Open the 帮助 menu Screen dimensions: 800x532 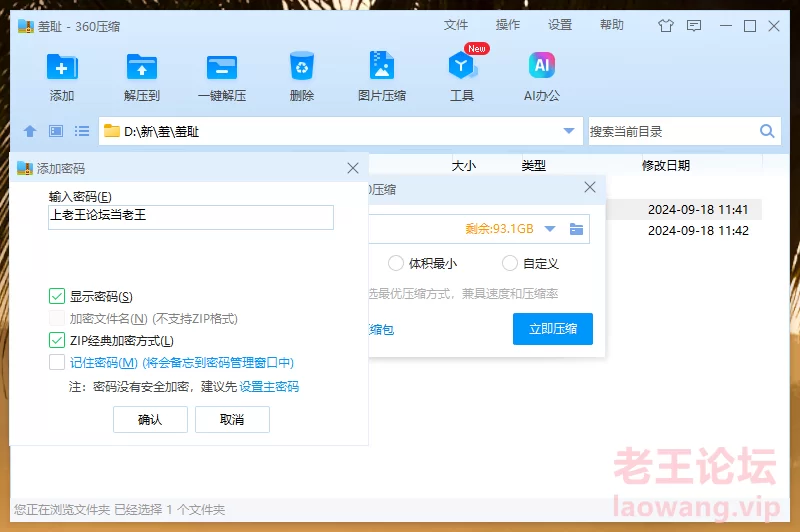[x=612, y=25]
